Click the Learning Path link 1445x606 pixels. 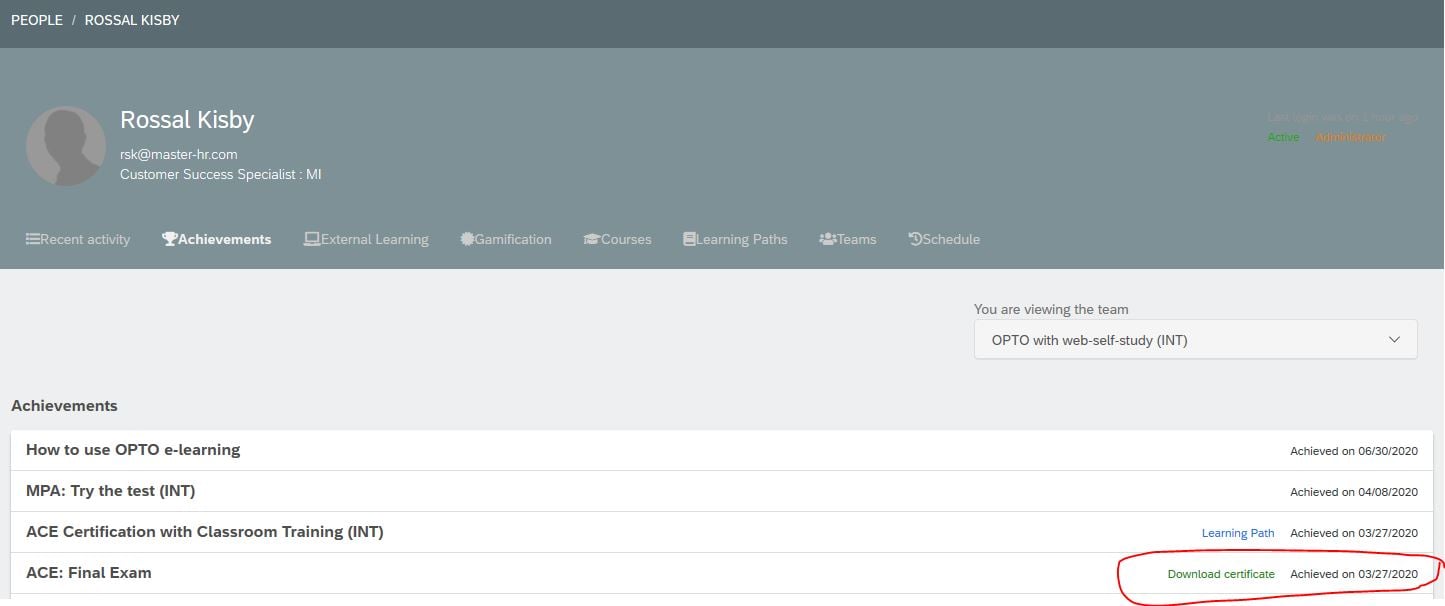(1238, 533)
